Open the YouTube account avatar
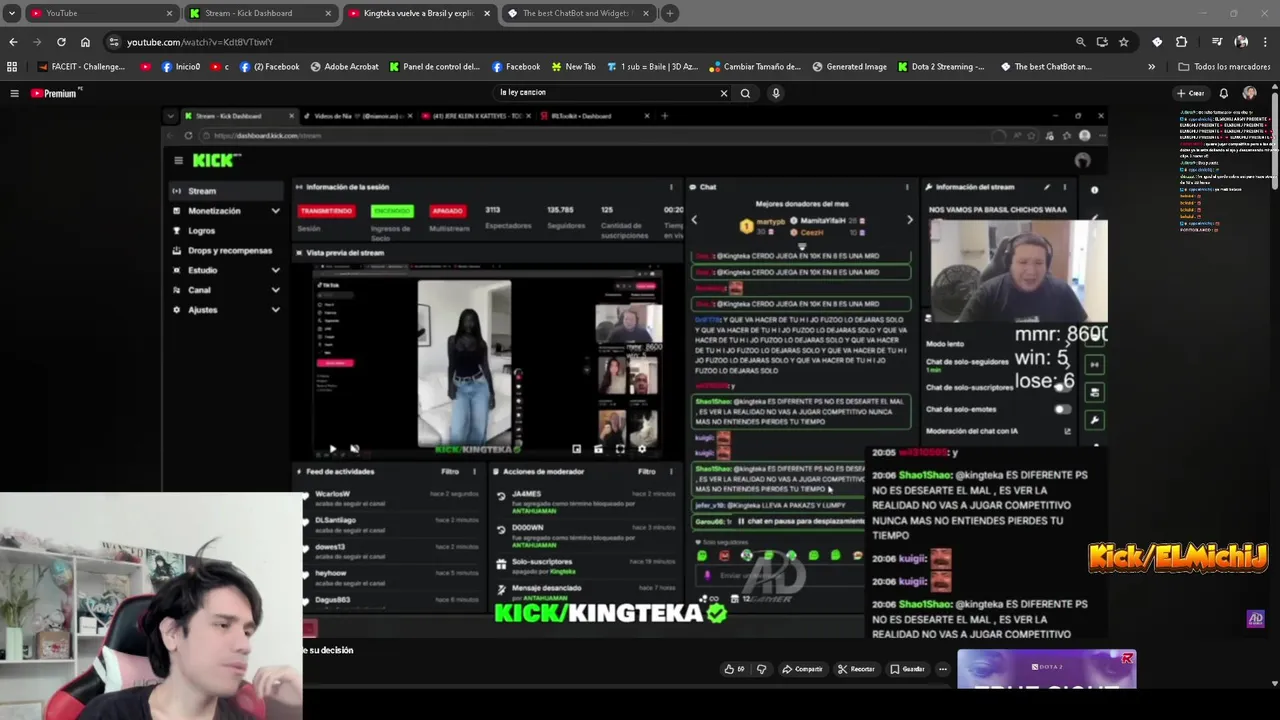Screen dimensions: 1280x720 point(1250,93)
